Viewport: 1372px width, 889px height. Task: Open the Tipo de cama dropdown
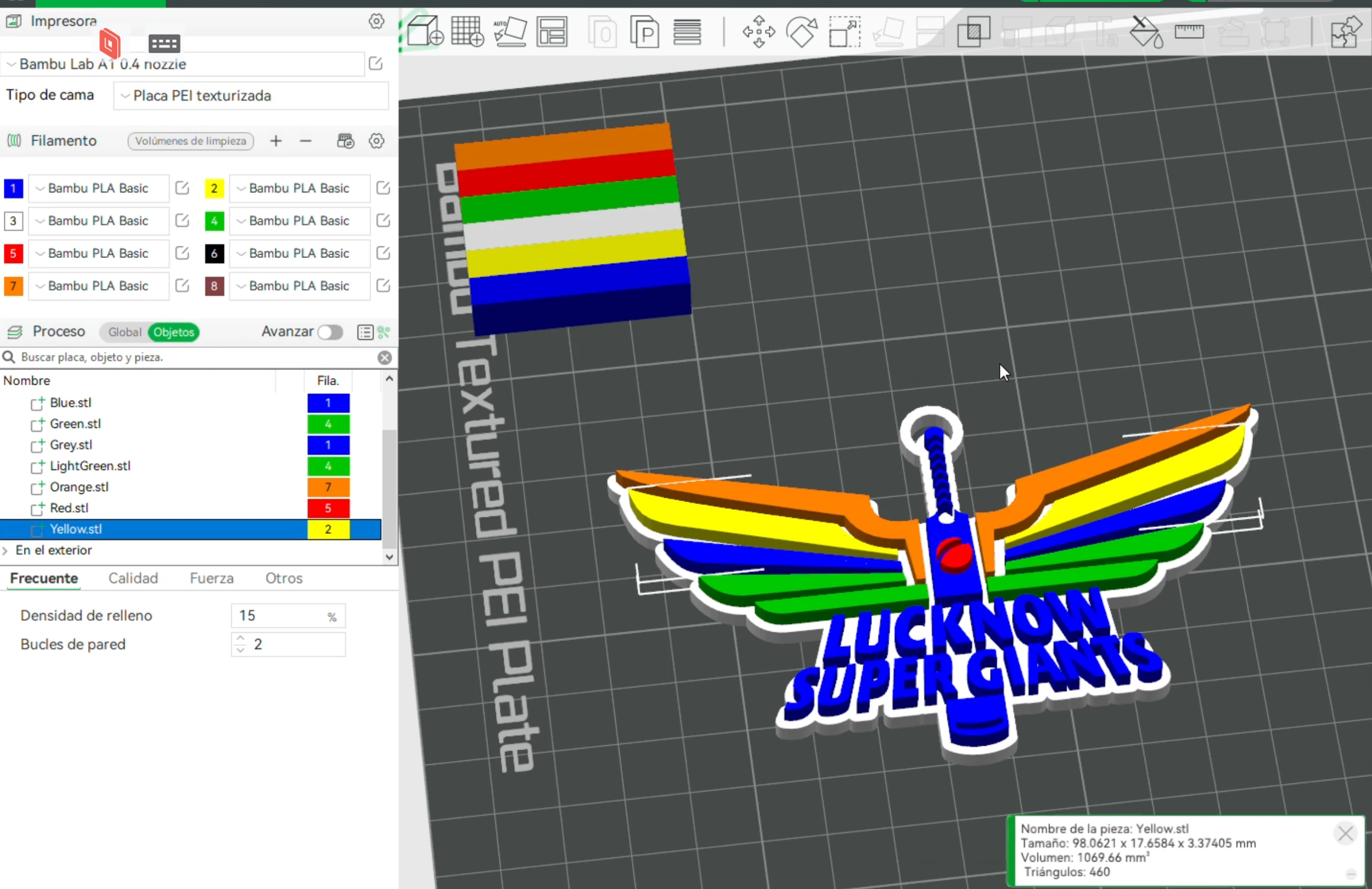pyautogui.click(x=251, y=95)
